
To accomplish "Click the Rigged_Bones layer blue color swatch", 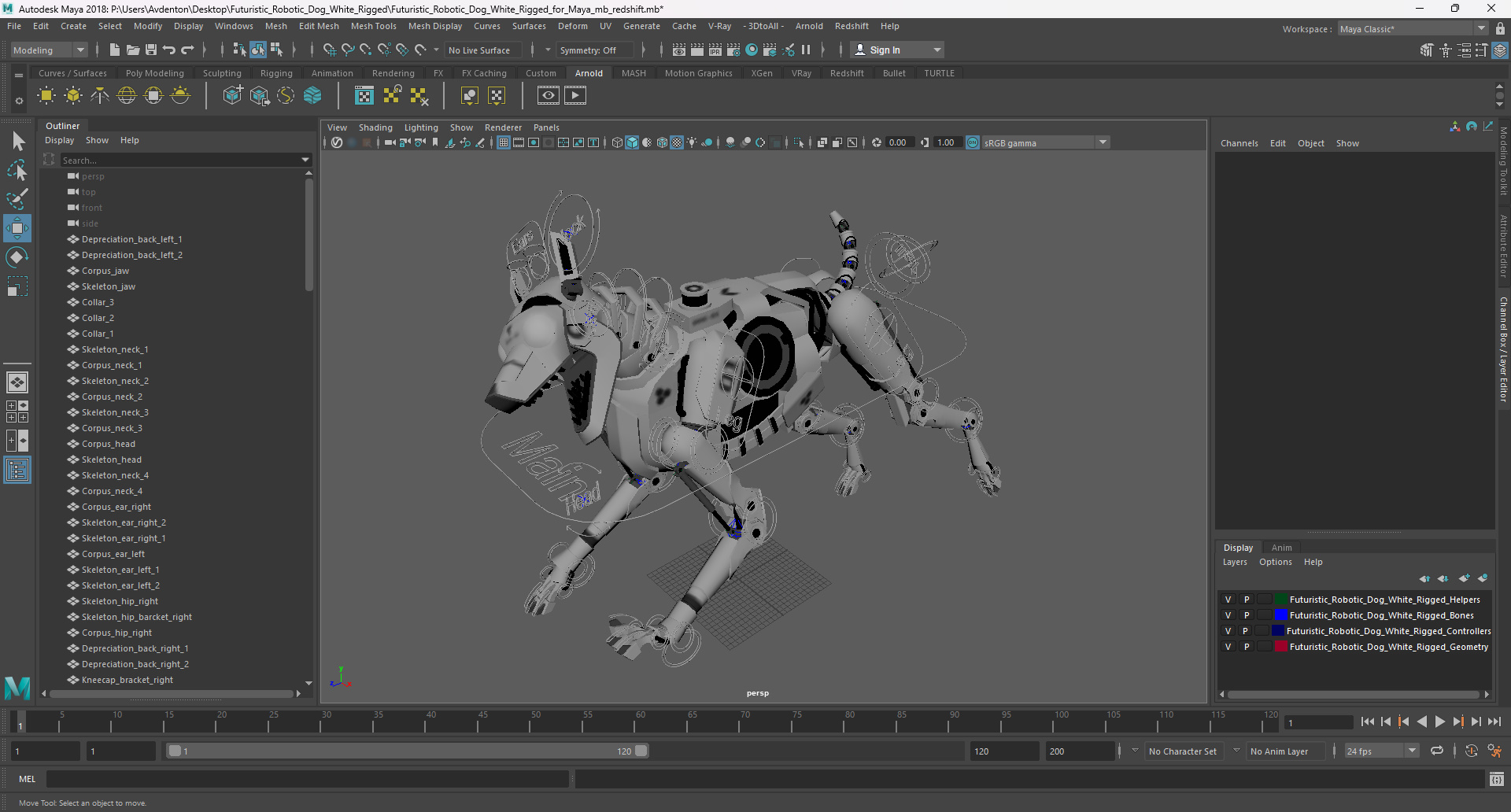I will pyautogui.click(x=1280, y=615).
